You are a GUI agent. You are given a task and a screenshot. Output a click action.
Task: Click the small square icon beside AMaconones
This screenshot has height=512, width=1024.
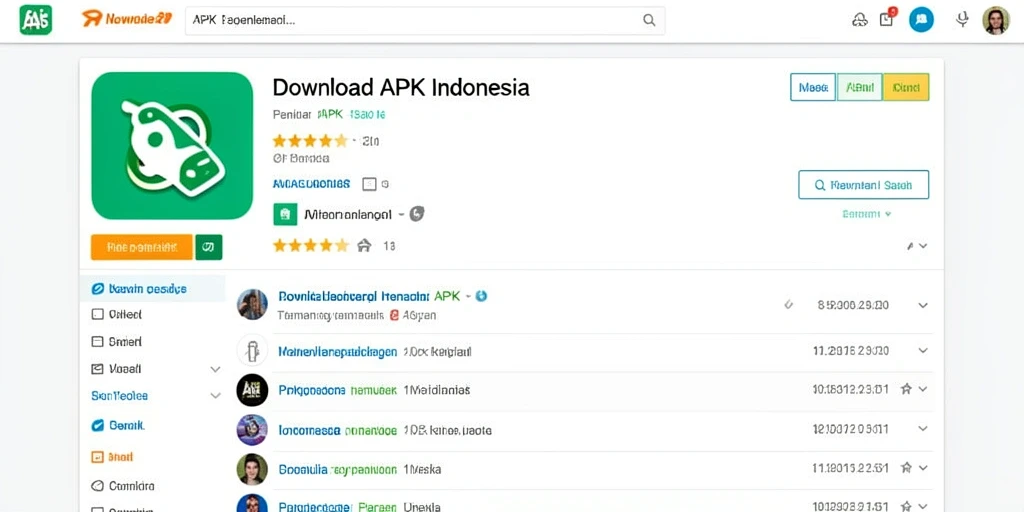point(369,184)
